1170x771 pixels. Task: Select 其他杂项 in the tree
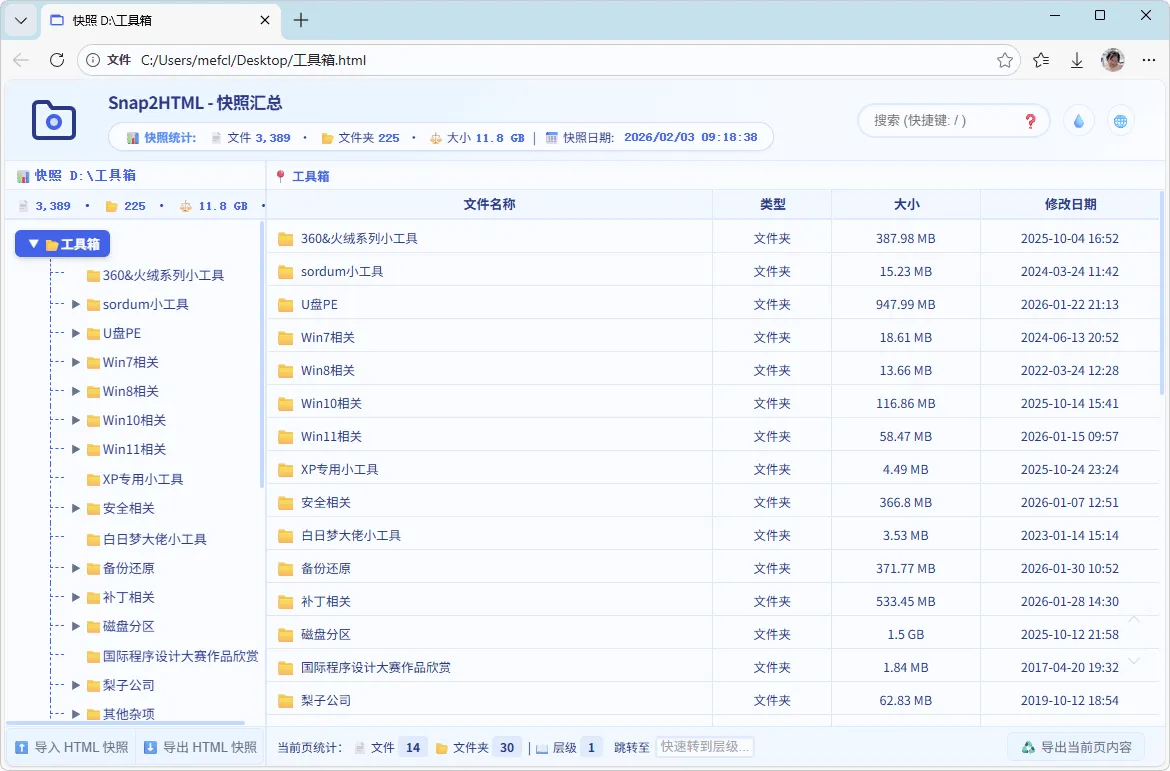(121, 714)
